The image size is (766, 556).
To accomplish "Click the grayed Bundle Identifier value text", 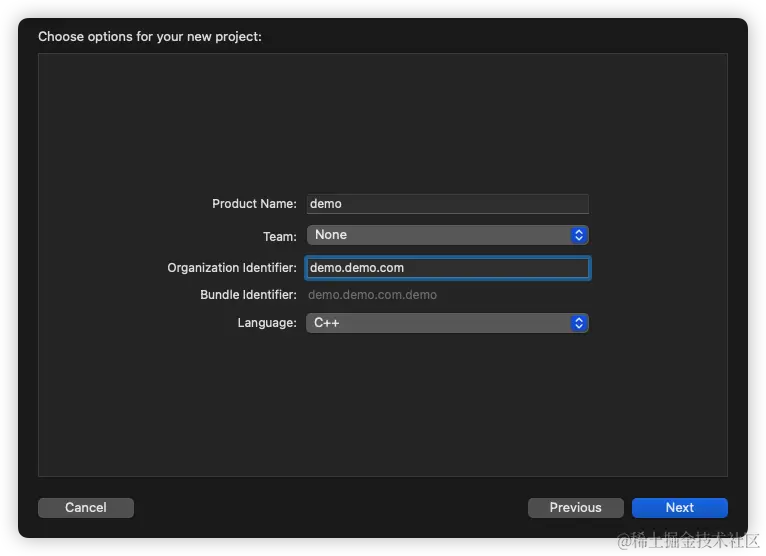I will click(372, 295).
